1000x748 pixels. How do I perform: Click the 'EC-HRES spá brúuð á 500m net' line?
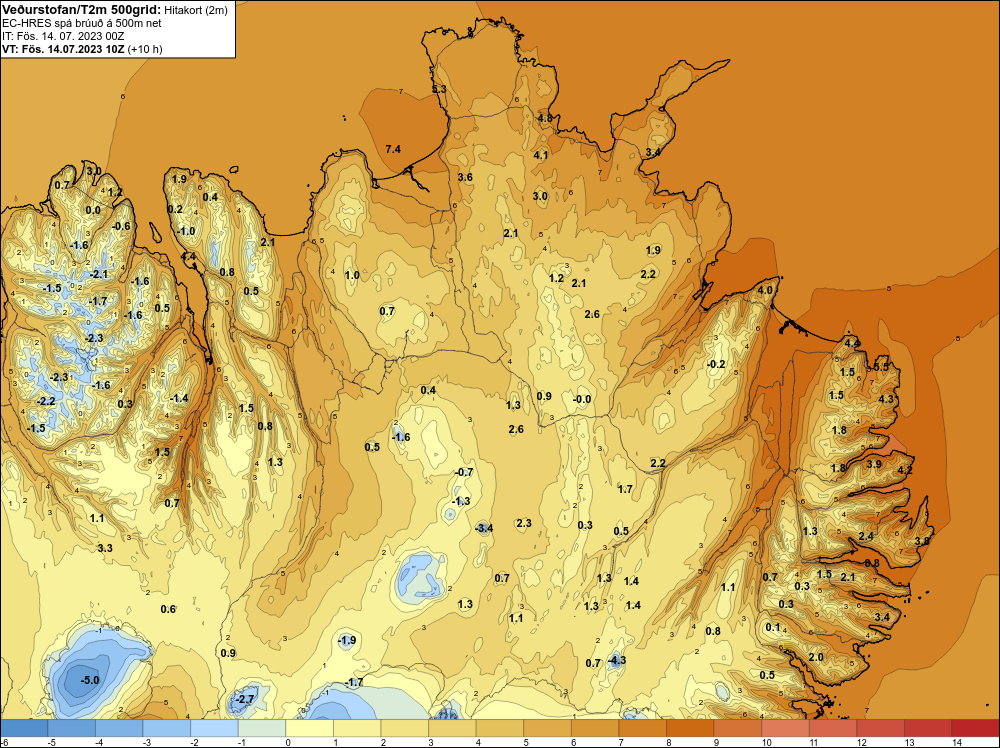click(82, 23)
